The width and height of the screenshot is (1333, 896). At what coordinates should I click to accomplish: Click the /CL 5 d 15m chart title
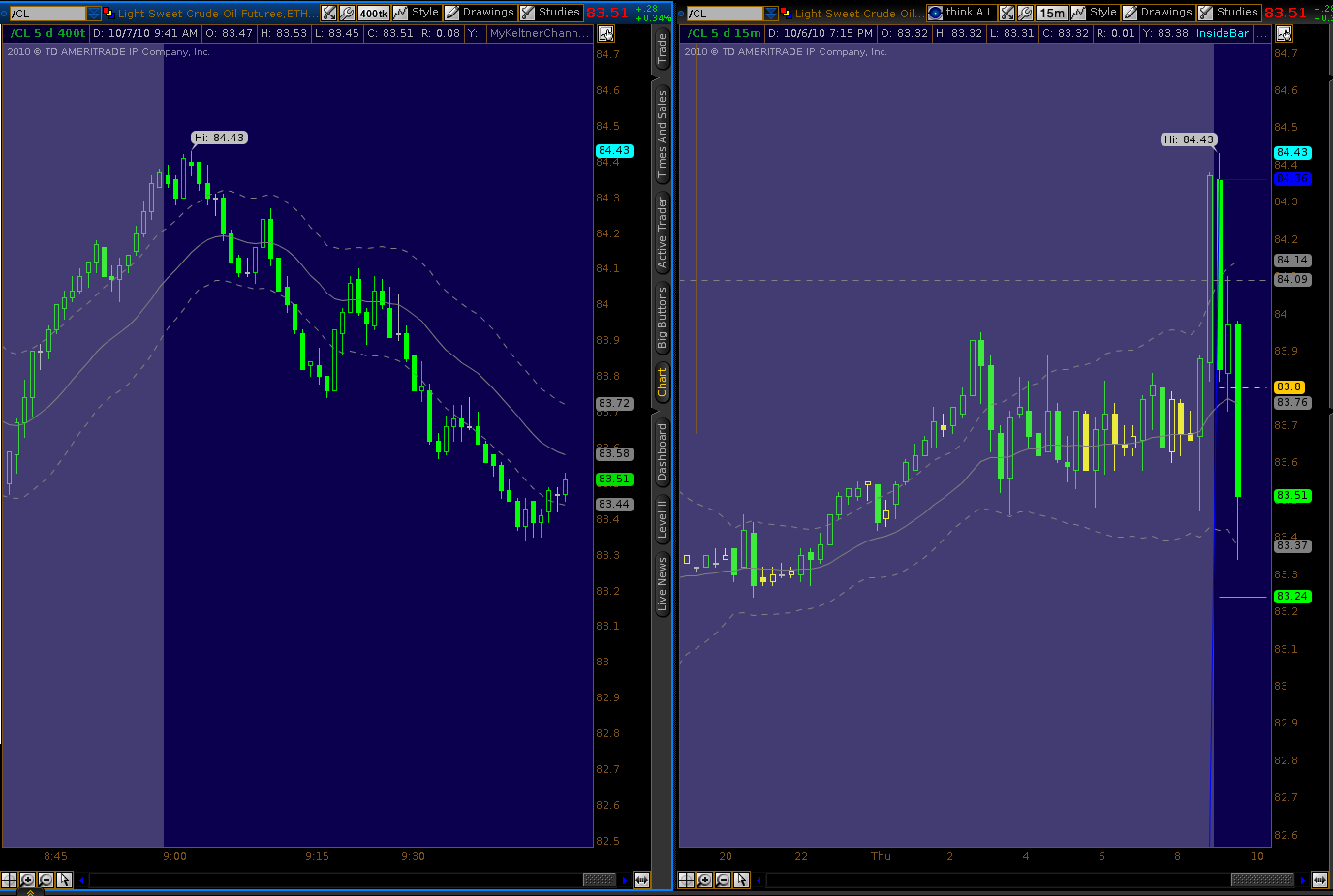tap(725, 33)
